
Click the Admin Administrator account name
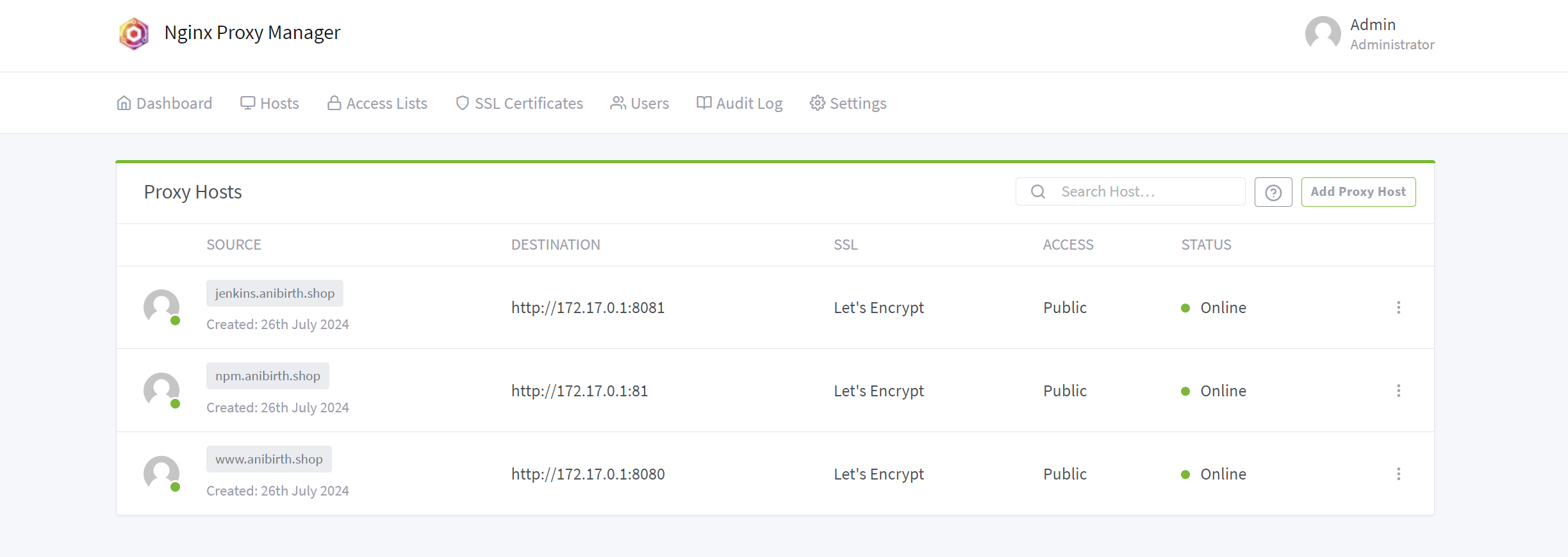coord(1392,34)
